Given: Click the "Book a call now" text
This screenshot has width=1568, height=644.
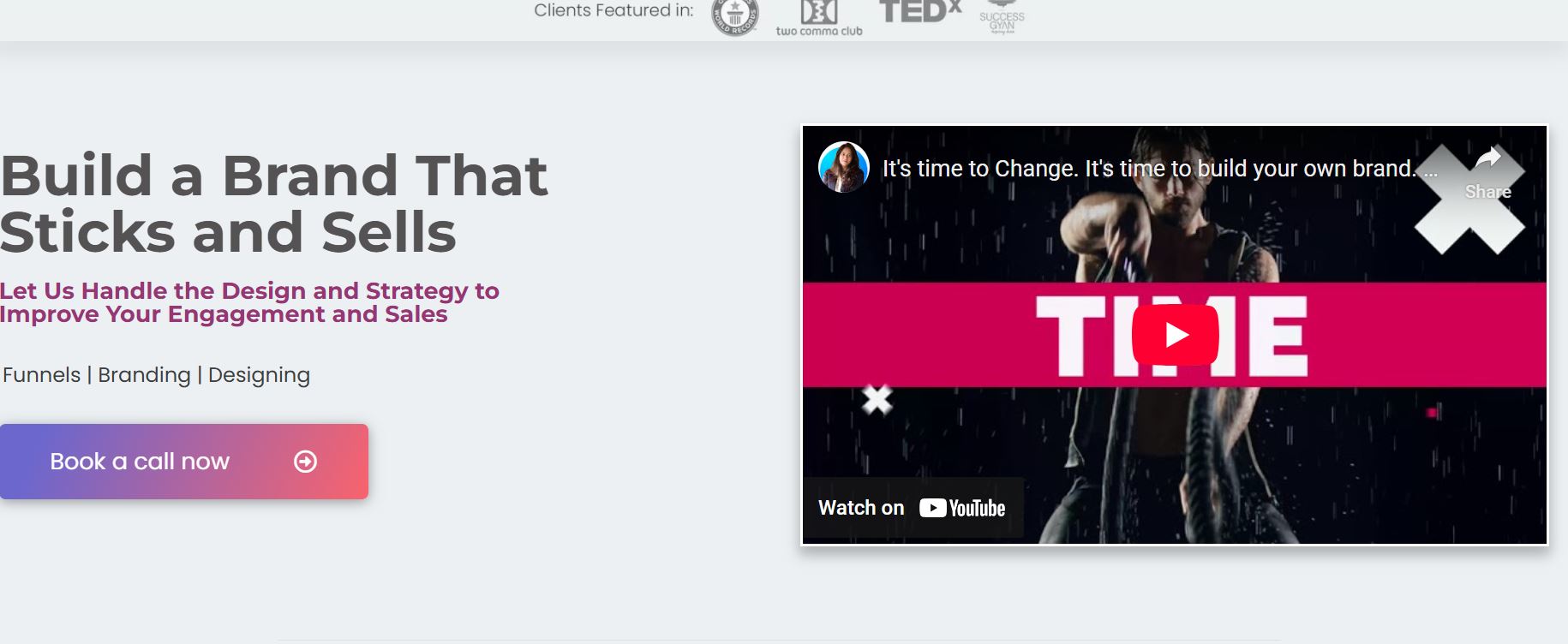Looking at the screenshot, I should pos(140,462).
